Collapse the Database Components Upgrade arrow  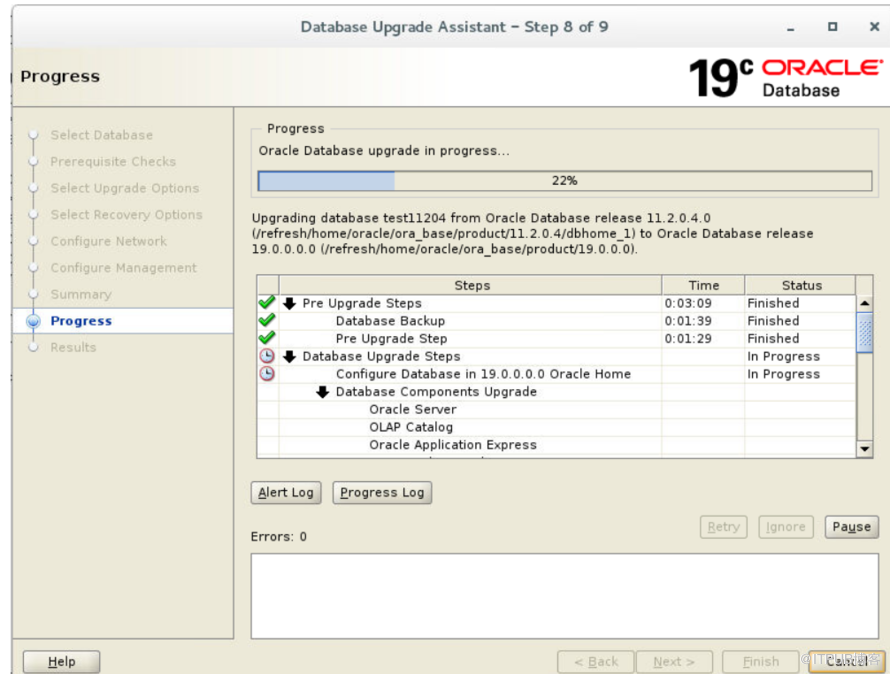(323, 392)
